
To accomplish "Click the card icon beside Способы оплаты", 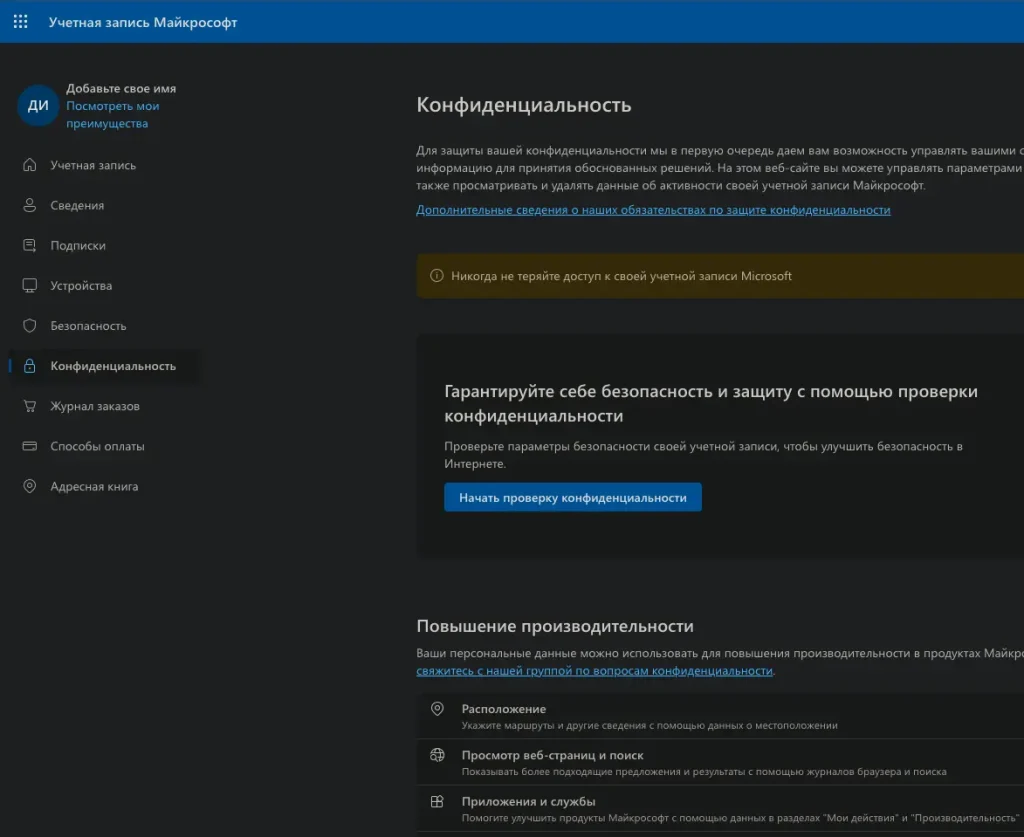I will [x=30, y=446].
